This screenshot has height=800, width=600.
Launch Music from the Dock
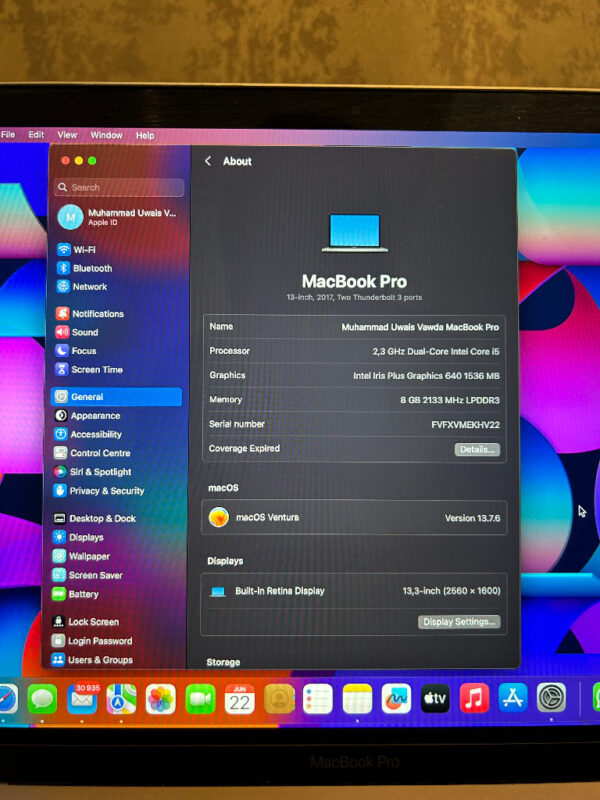click(474, 698)
